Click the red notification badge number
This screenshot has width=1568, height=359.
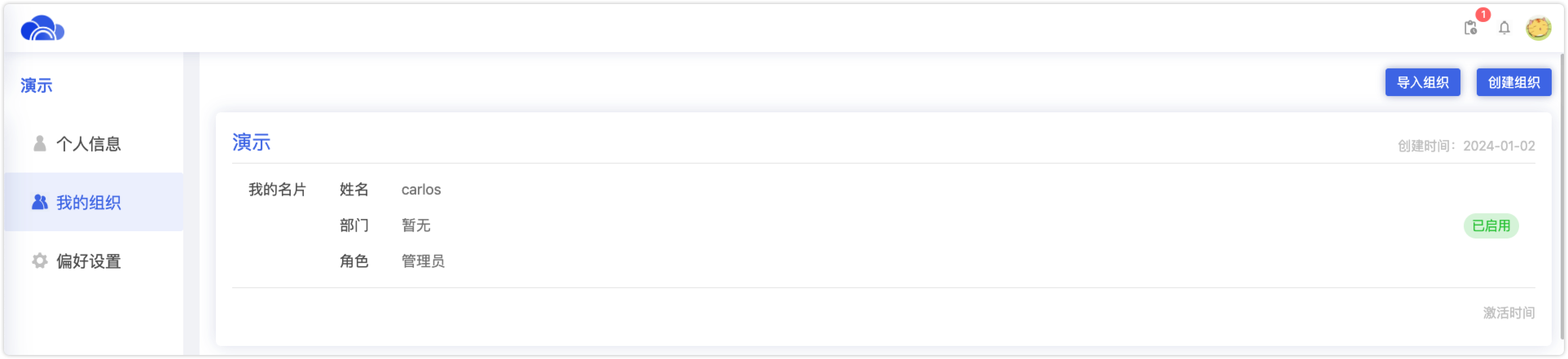click(x=1483, y=15)
